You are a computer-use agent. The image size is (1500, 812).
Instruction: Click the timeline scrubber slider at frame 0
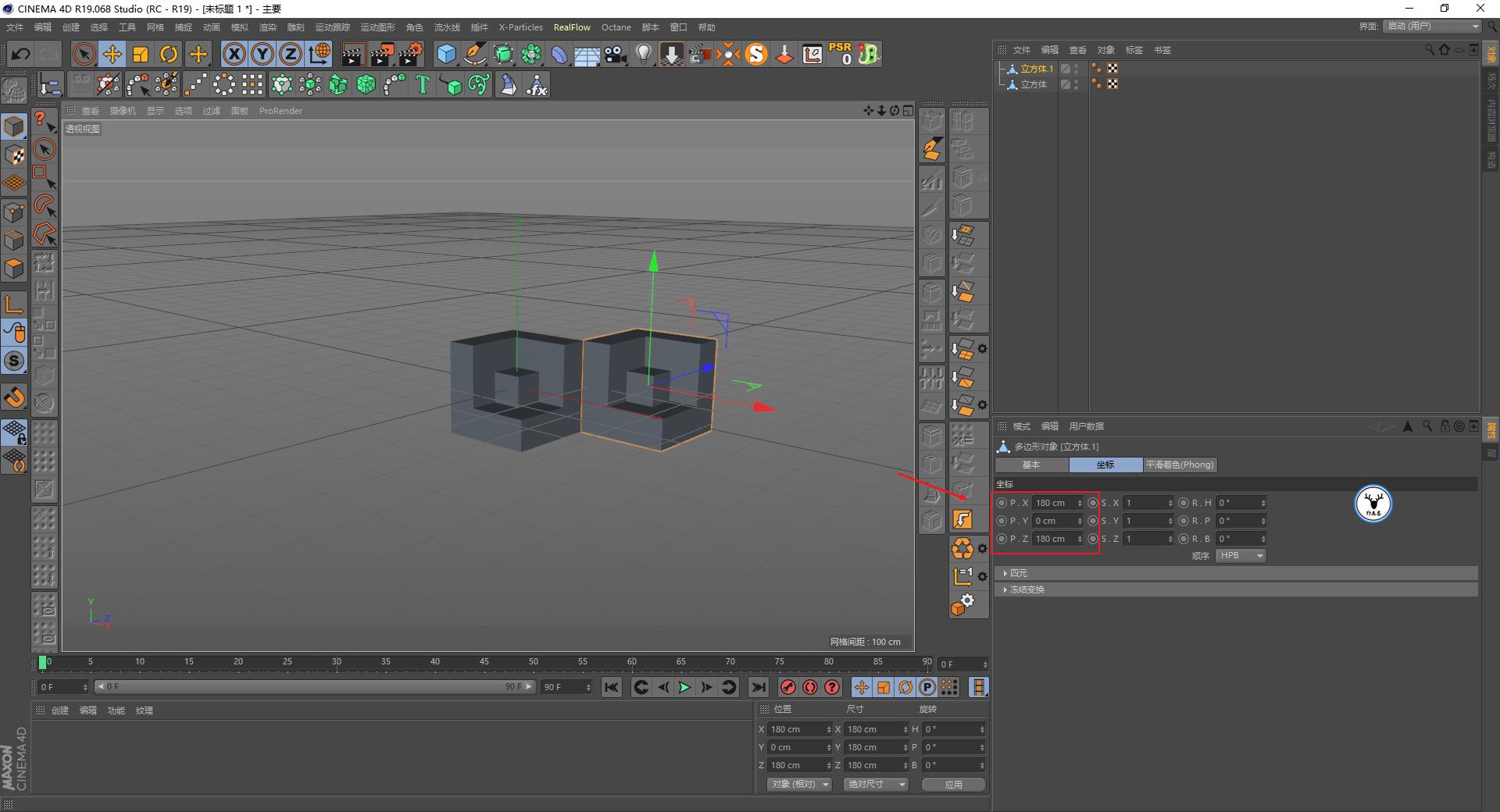[42, 663]
